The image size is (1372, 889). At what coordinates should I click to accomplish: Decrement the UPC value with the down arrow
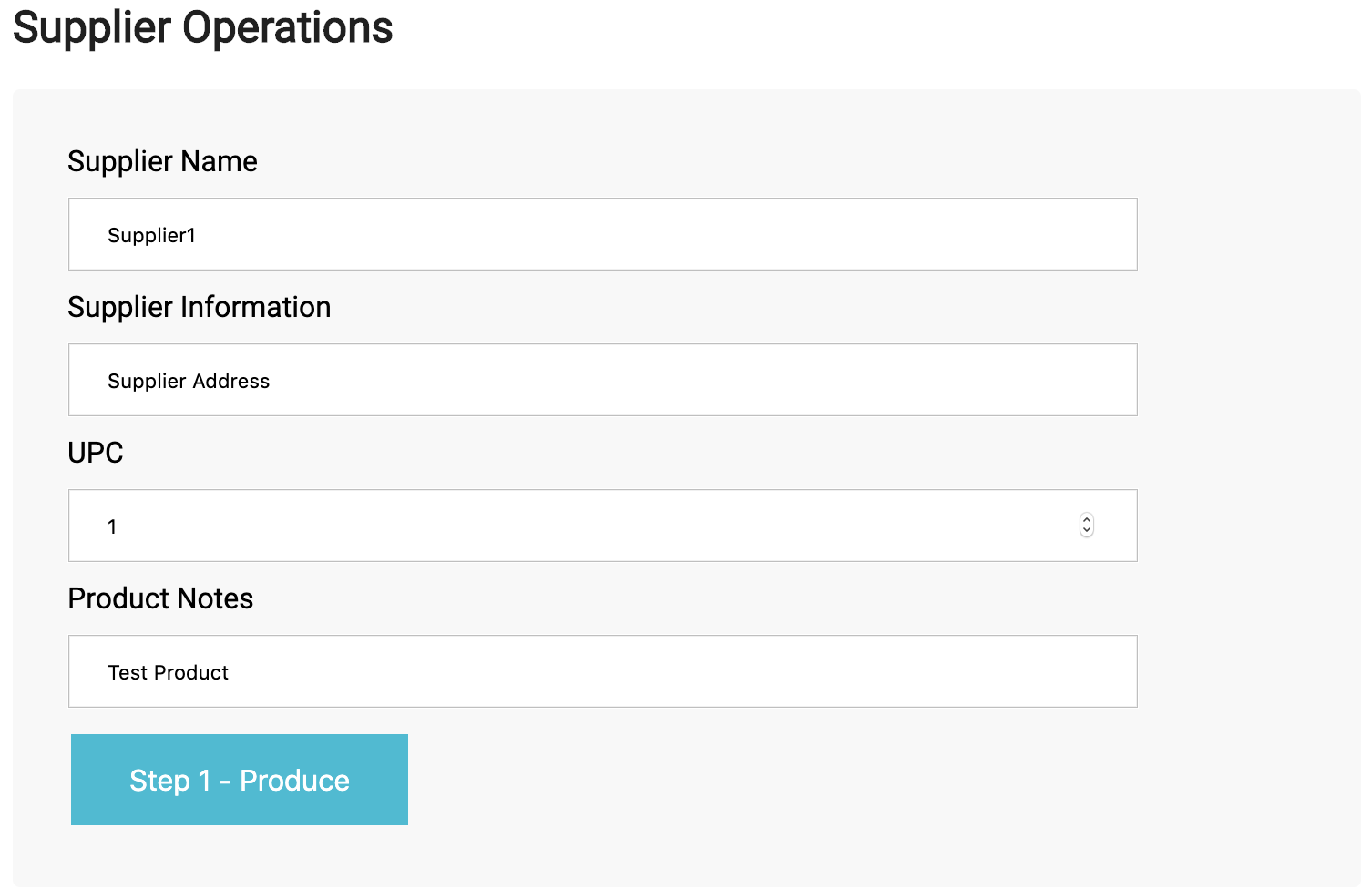pos(1086,531)
